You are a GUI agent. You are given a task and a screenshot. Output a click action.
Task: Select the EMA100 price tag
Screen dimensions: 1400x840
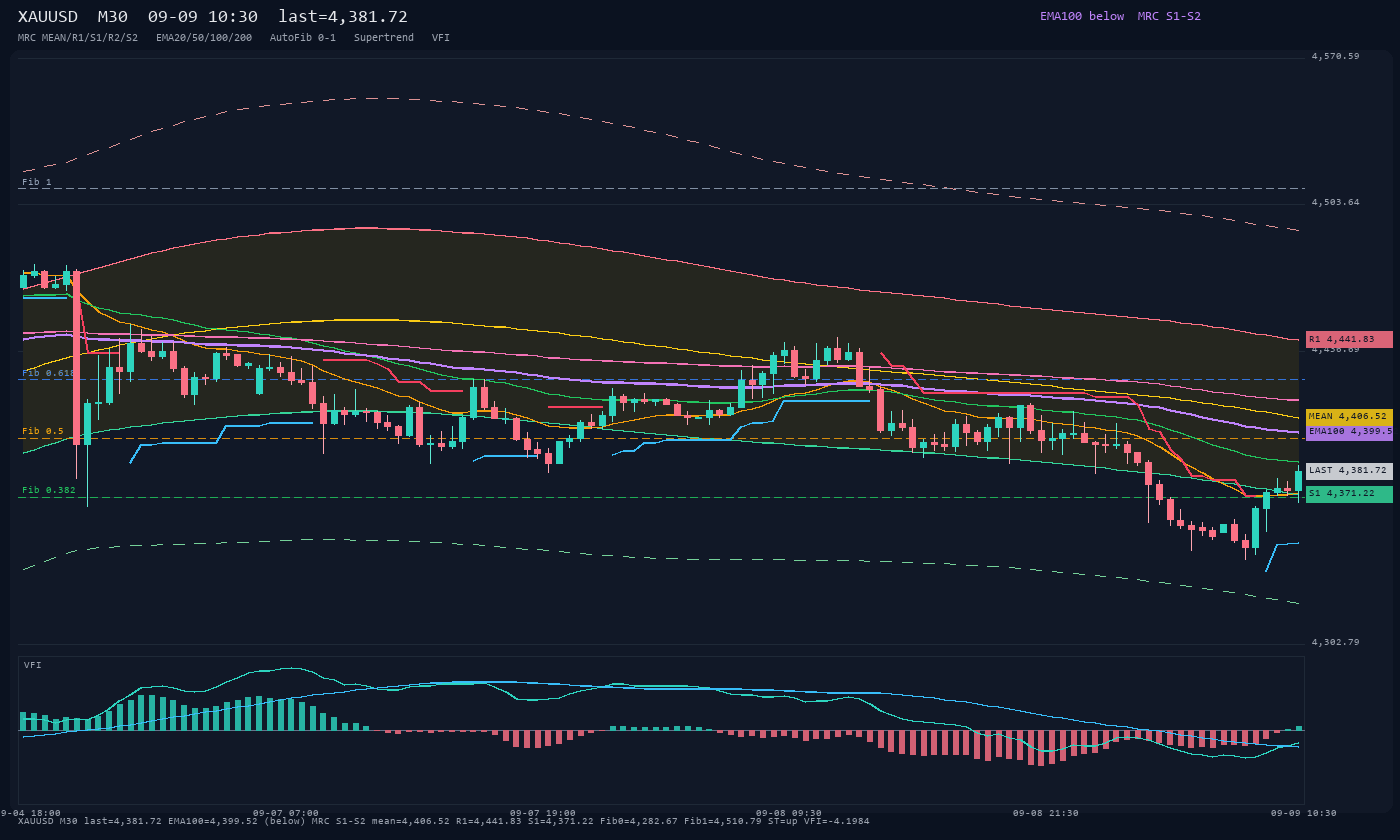coord(1349,432)
